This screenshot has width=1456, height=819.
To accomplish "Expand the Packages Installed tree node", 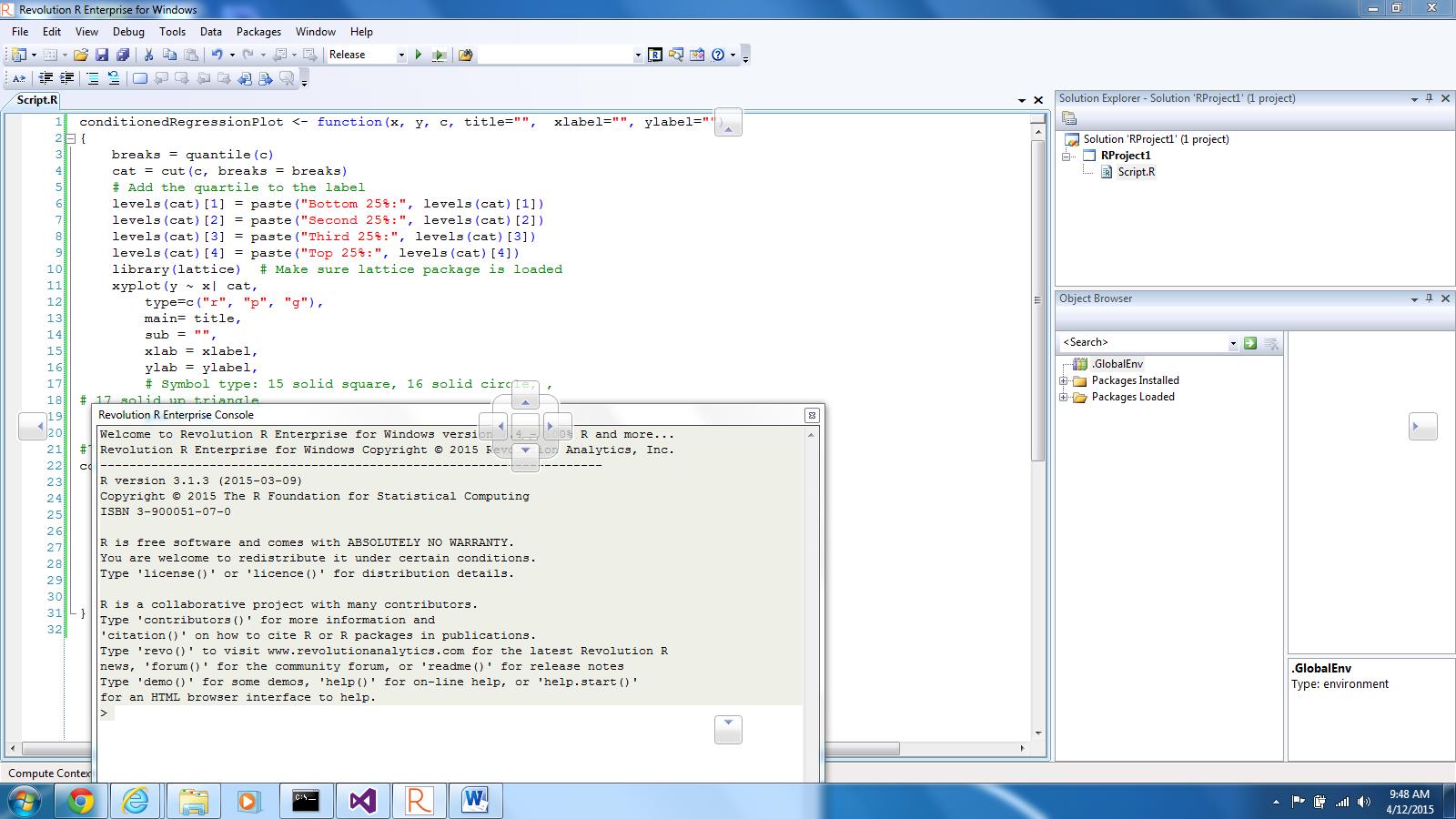I will [1061, 380].
